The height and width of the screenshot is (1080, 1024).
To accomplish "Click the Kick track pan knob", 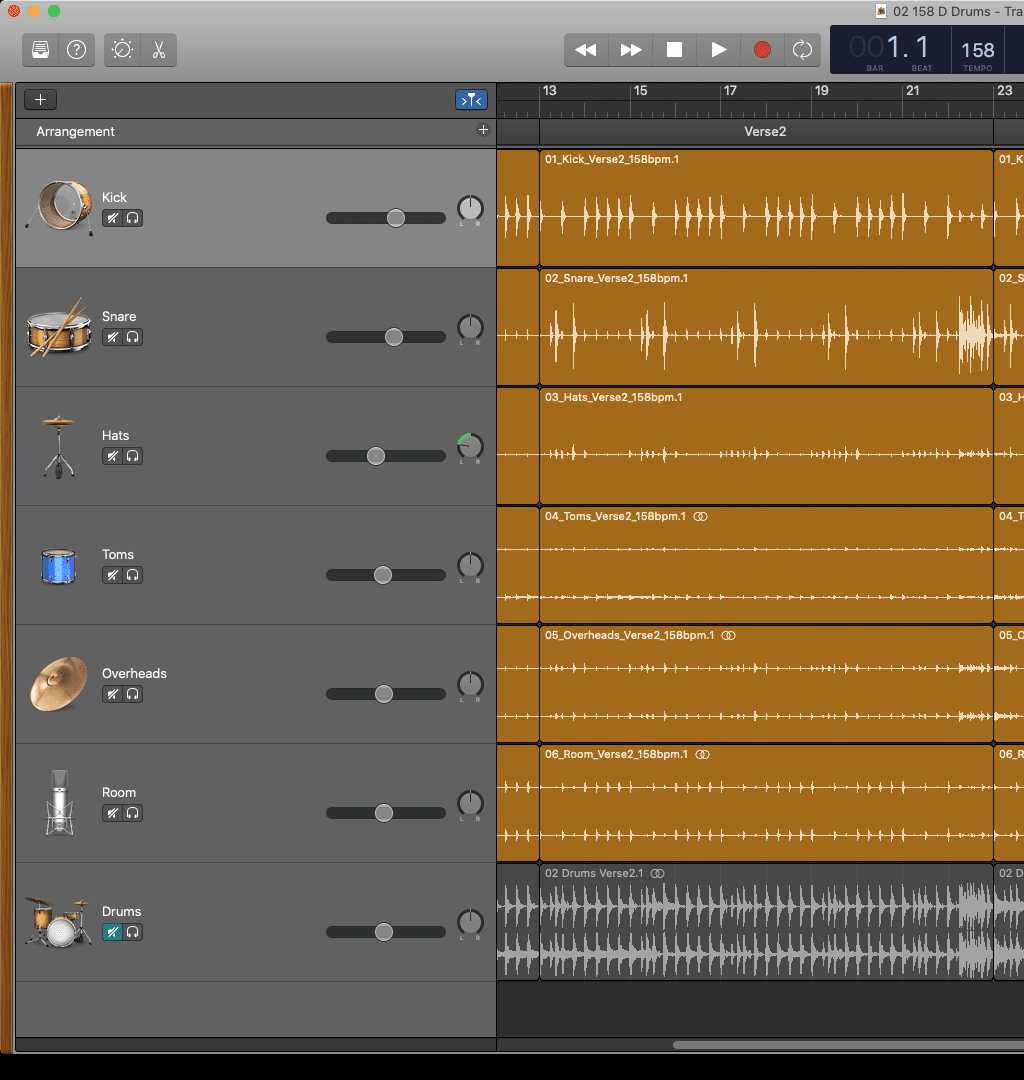I will (x=470, y=209).
